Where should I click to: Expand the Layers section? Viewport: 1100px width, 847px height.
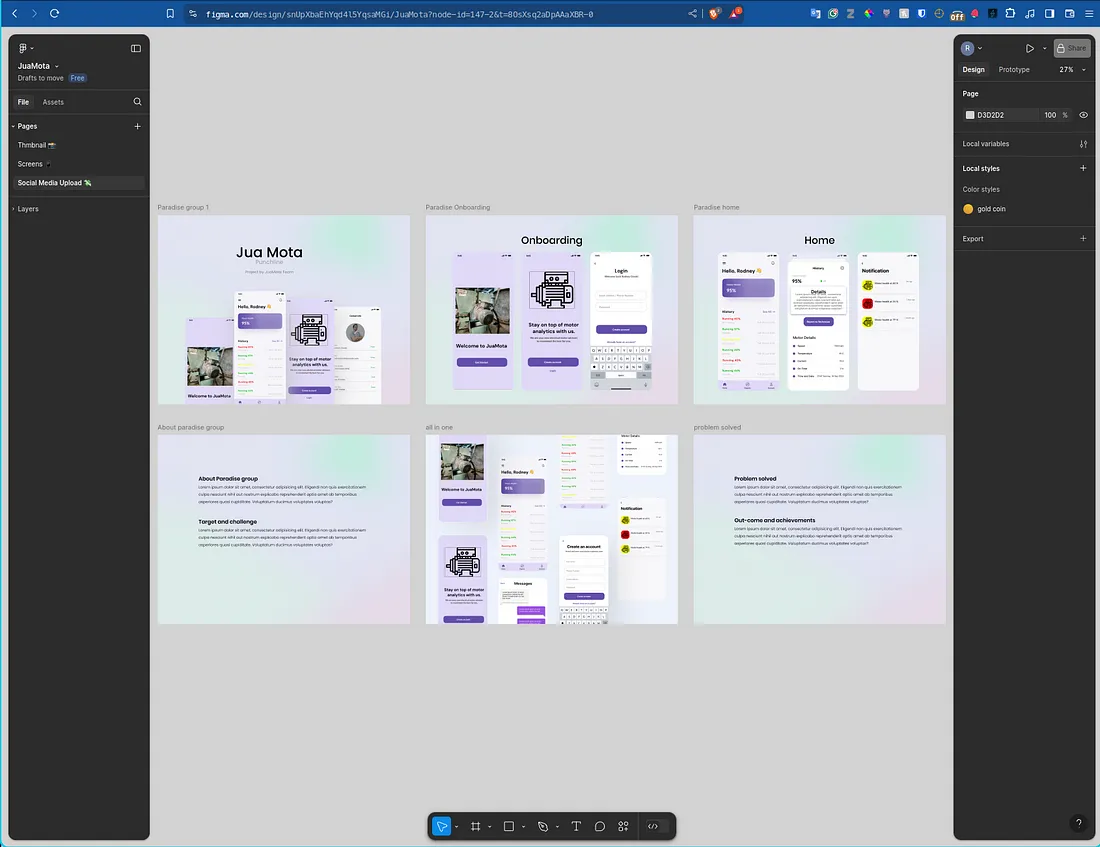click(x=28, y=209)
